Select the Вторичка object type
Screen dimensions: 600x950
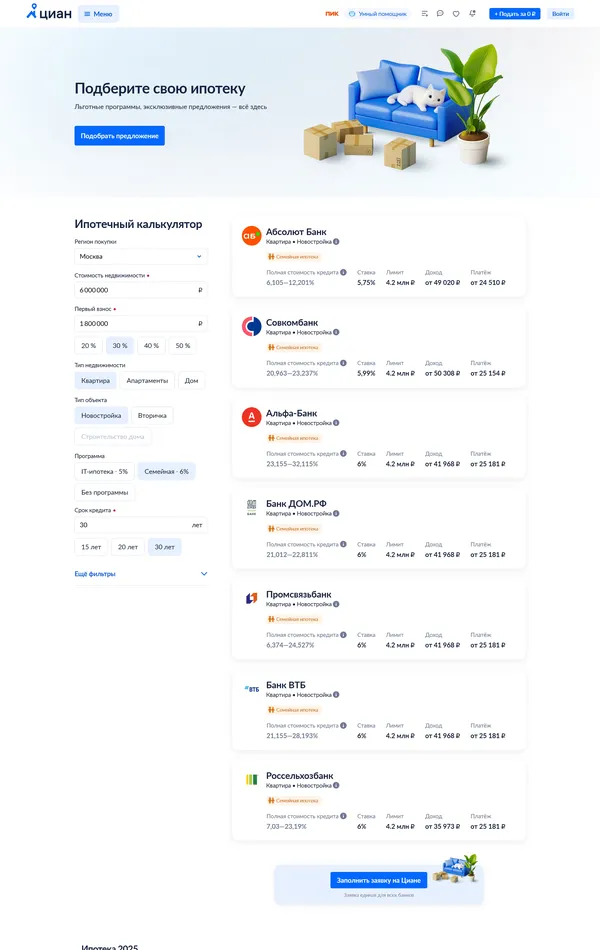[x=152, y=415]
